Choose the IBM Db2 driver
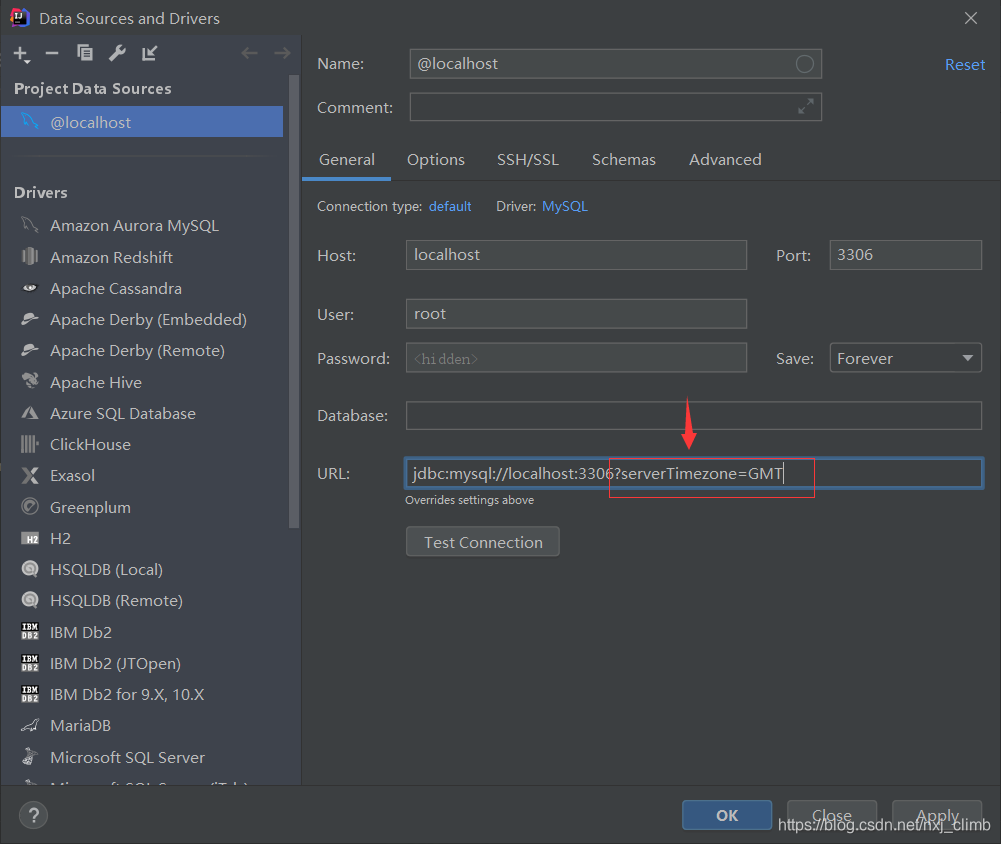 coord(80,632)
